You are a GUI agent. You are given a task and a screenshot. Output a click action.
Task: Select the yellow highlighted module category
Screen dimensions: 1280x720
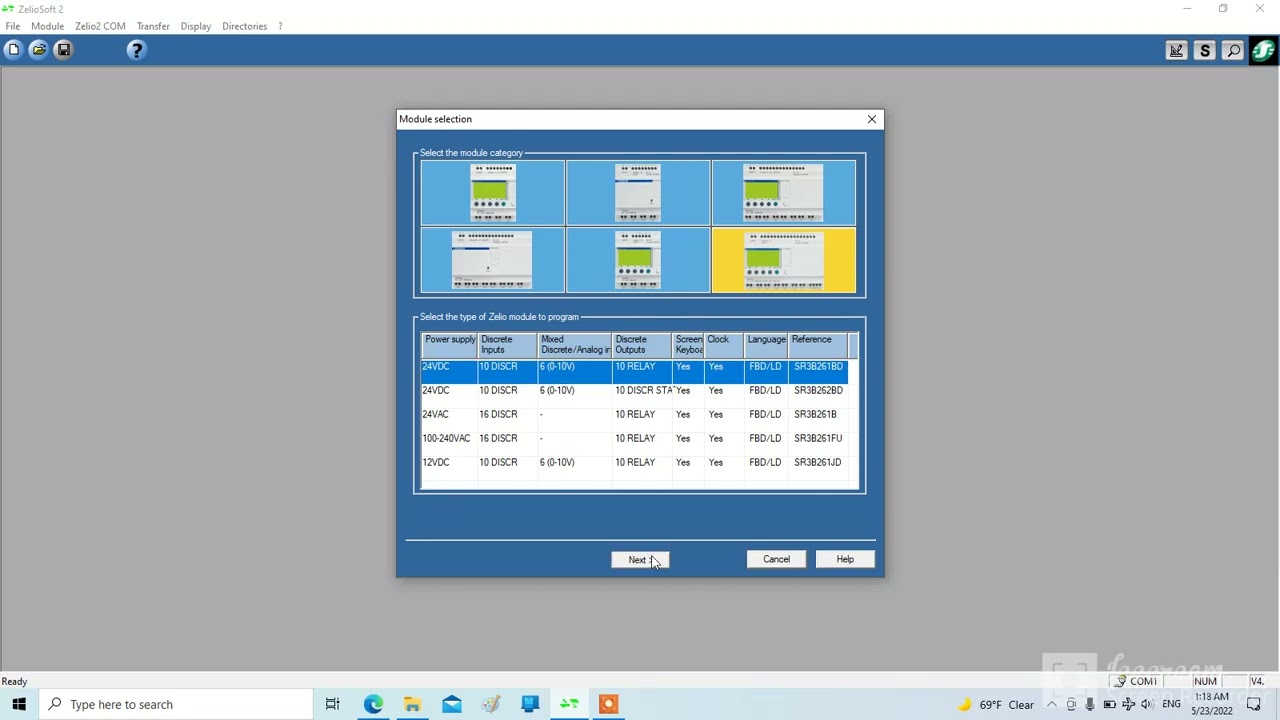tap(784, 260)
